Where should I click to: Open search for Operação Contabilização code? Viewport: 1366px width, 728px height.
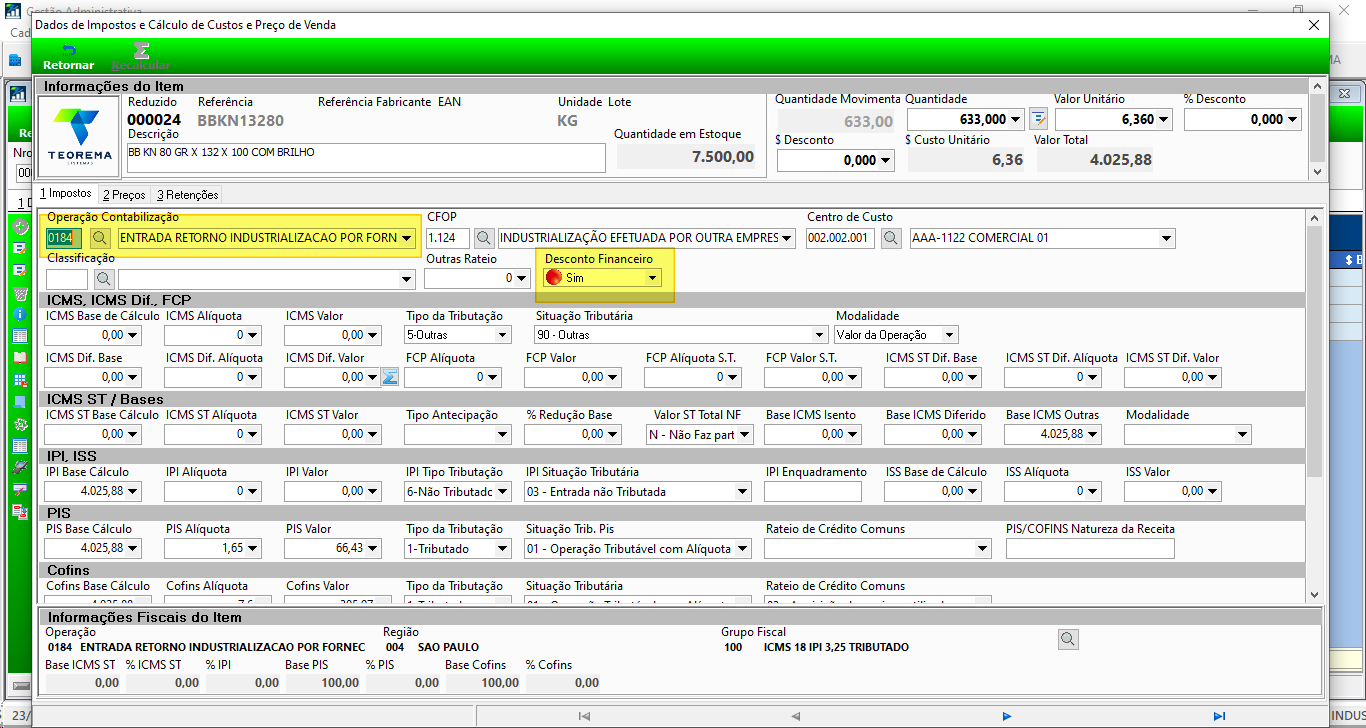(100, 238)
